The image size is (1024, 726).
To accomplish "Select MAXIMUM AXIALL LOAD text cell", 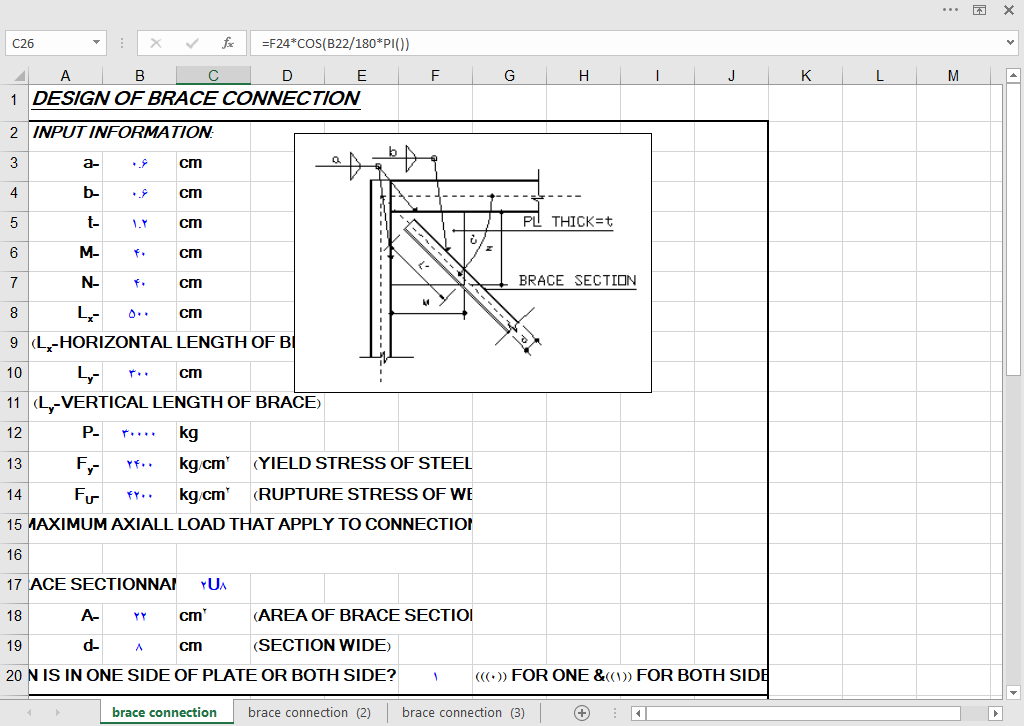I will point(251,525).
